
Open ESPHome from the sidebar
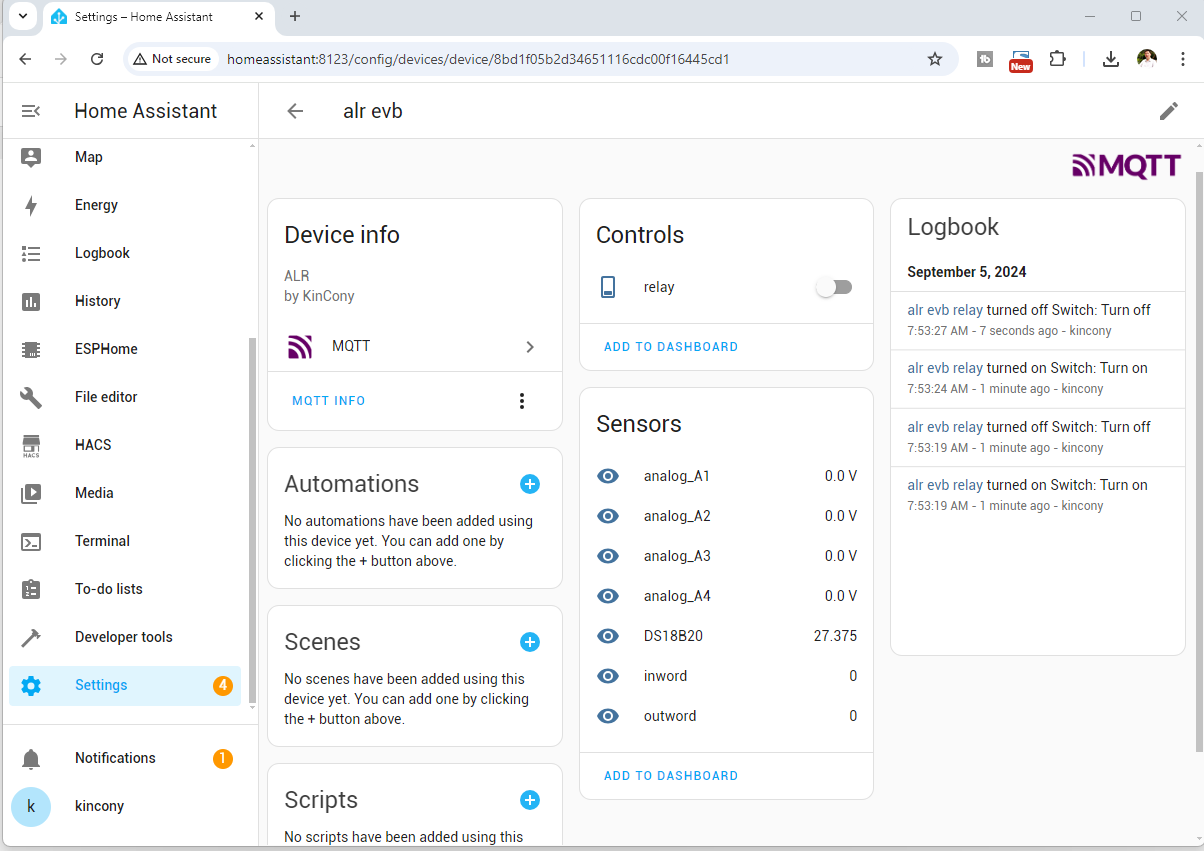point(106,349)
